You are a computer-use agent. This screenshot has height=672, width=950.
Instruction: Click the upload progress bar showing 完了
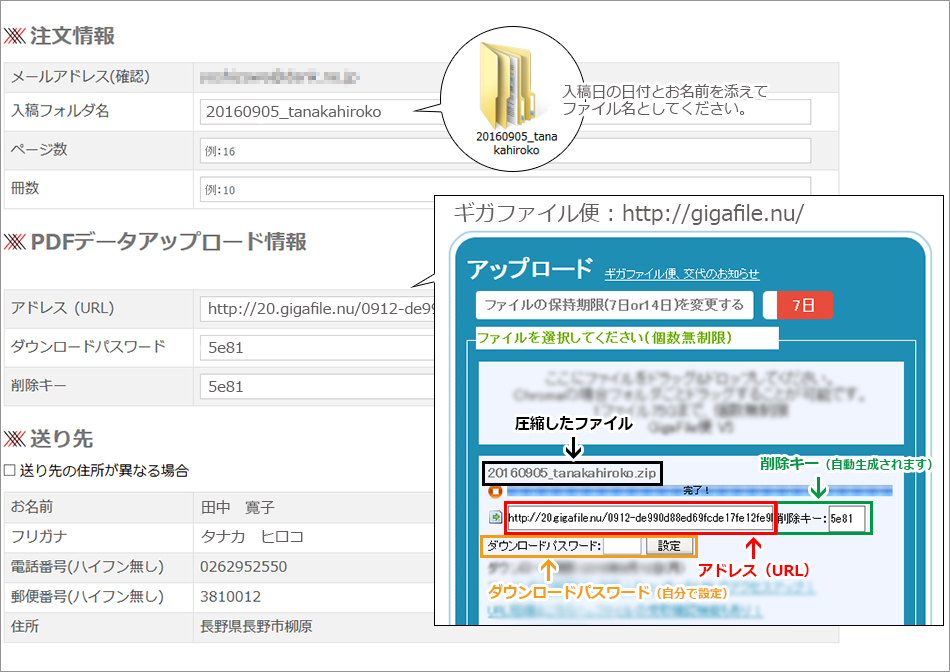(699, 491)
